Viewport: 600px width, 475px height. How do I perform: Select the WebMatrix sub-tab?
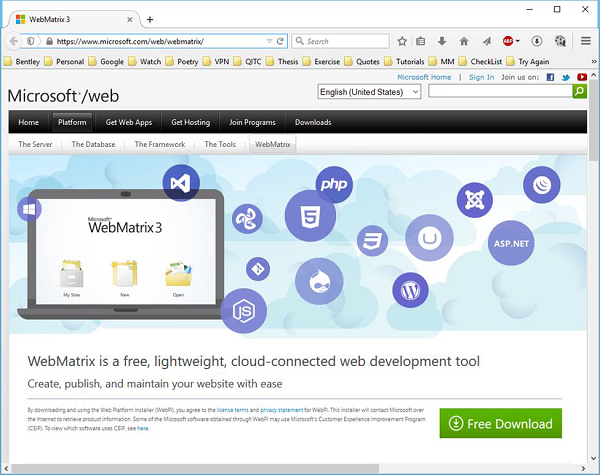(x=273, y=144)
